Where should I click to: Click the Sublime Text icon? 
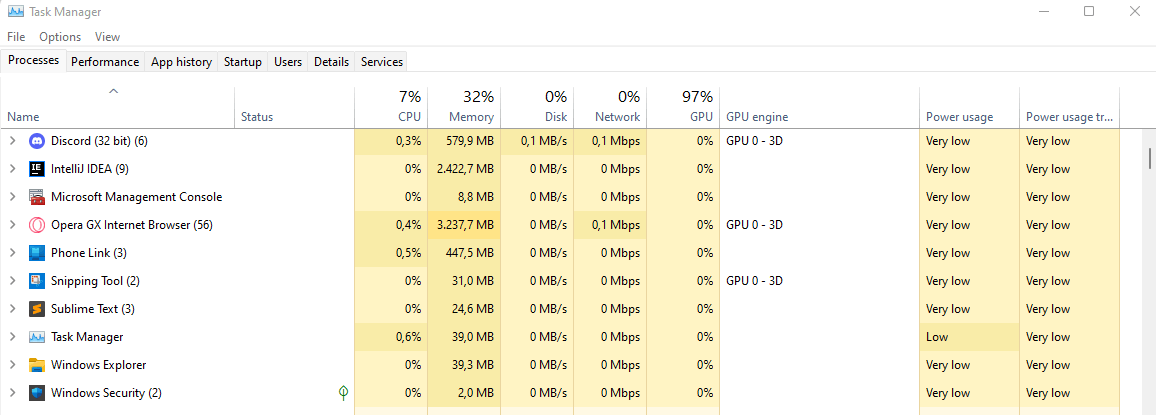[x=37, y=309]
